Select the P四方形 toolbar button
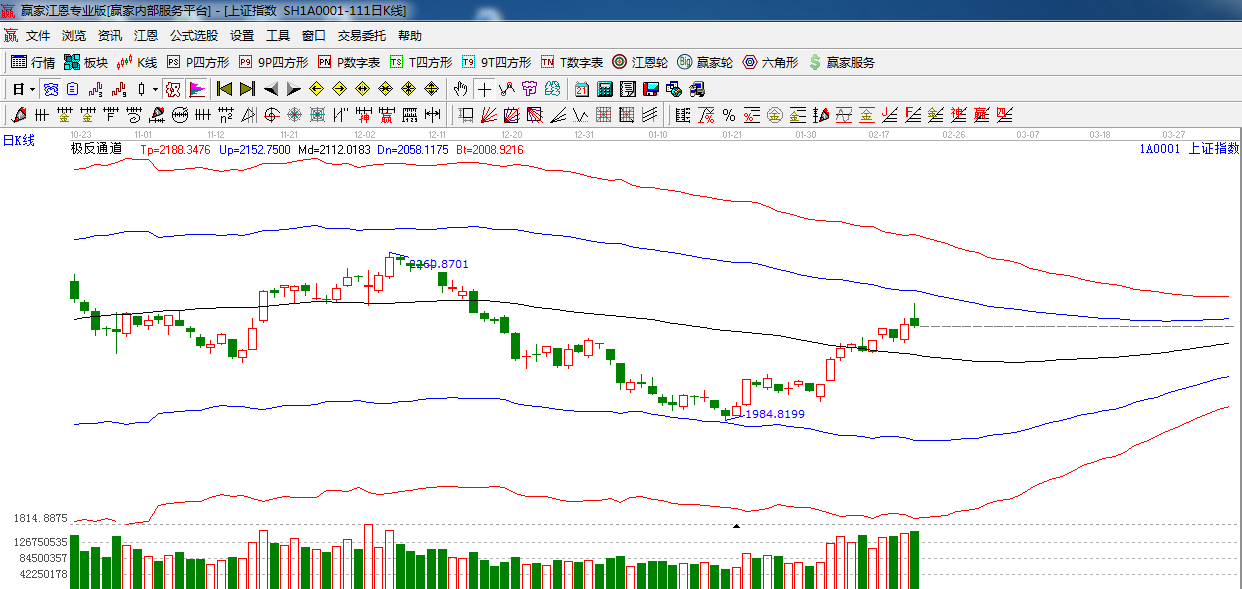Screen dimensions: 1242x589 [198, 62]
